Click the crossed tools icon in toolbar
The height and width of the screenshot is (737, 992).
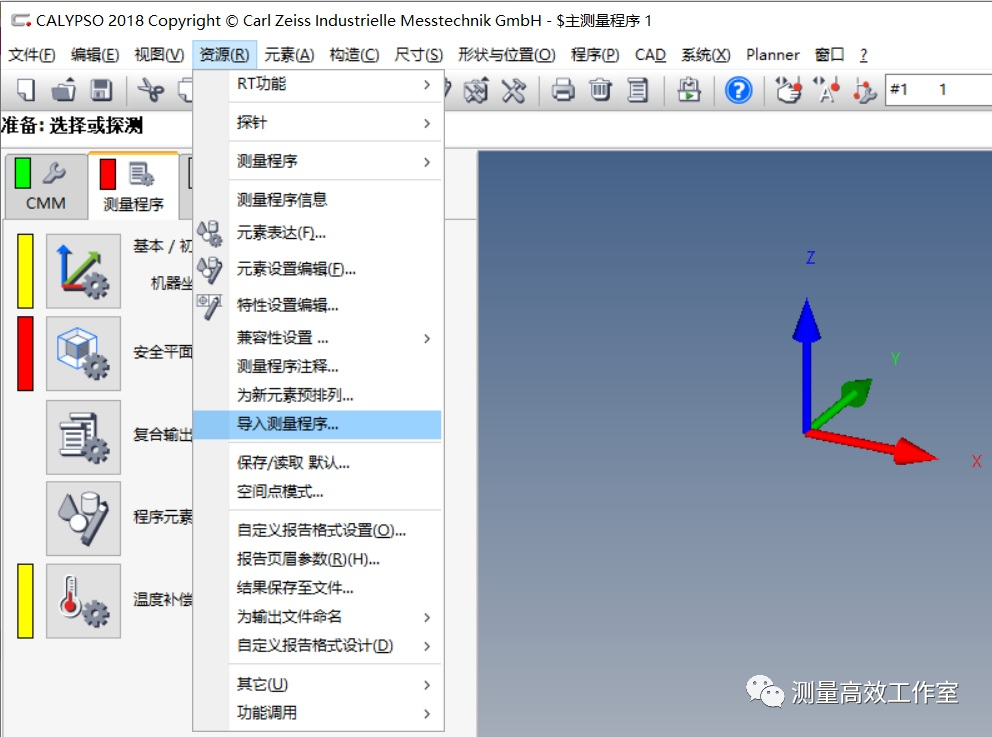514,90
